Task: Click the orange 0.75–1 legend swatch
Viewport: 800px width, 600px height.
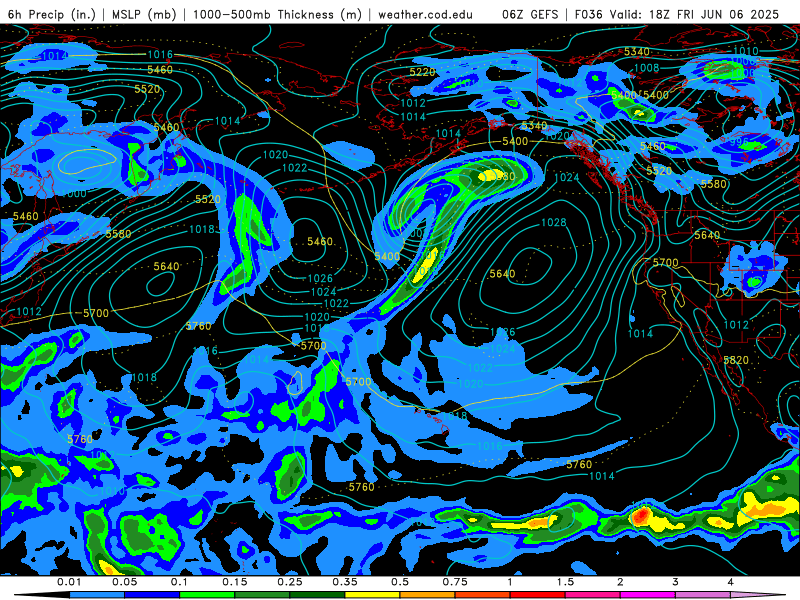Action: tap(483, 595)
